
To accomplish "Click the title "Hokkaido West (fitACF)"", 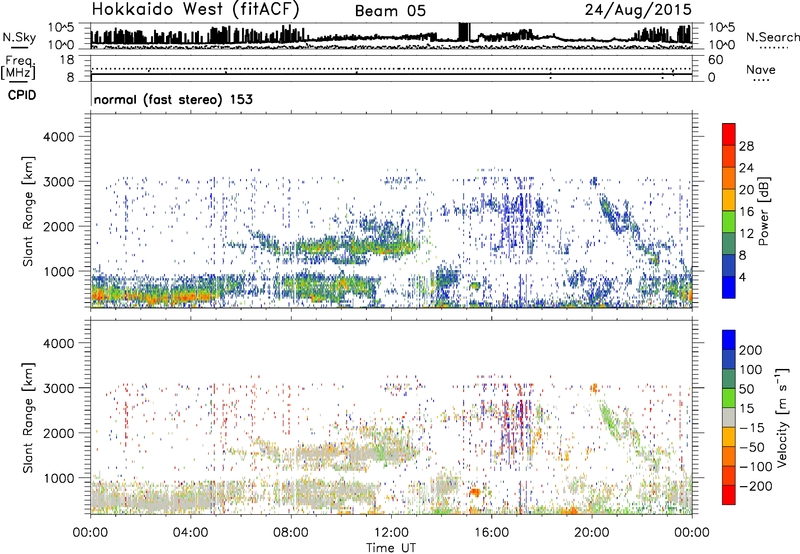I will (x=195, y=9).
